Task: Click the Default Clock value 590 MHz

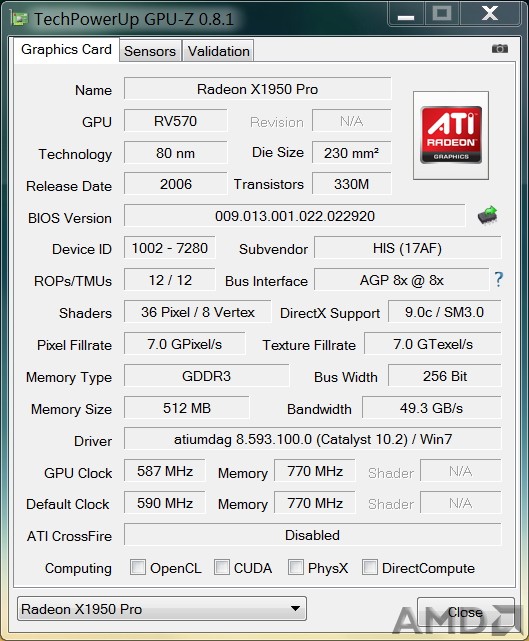Action: (x=165, y=503)
